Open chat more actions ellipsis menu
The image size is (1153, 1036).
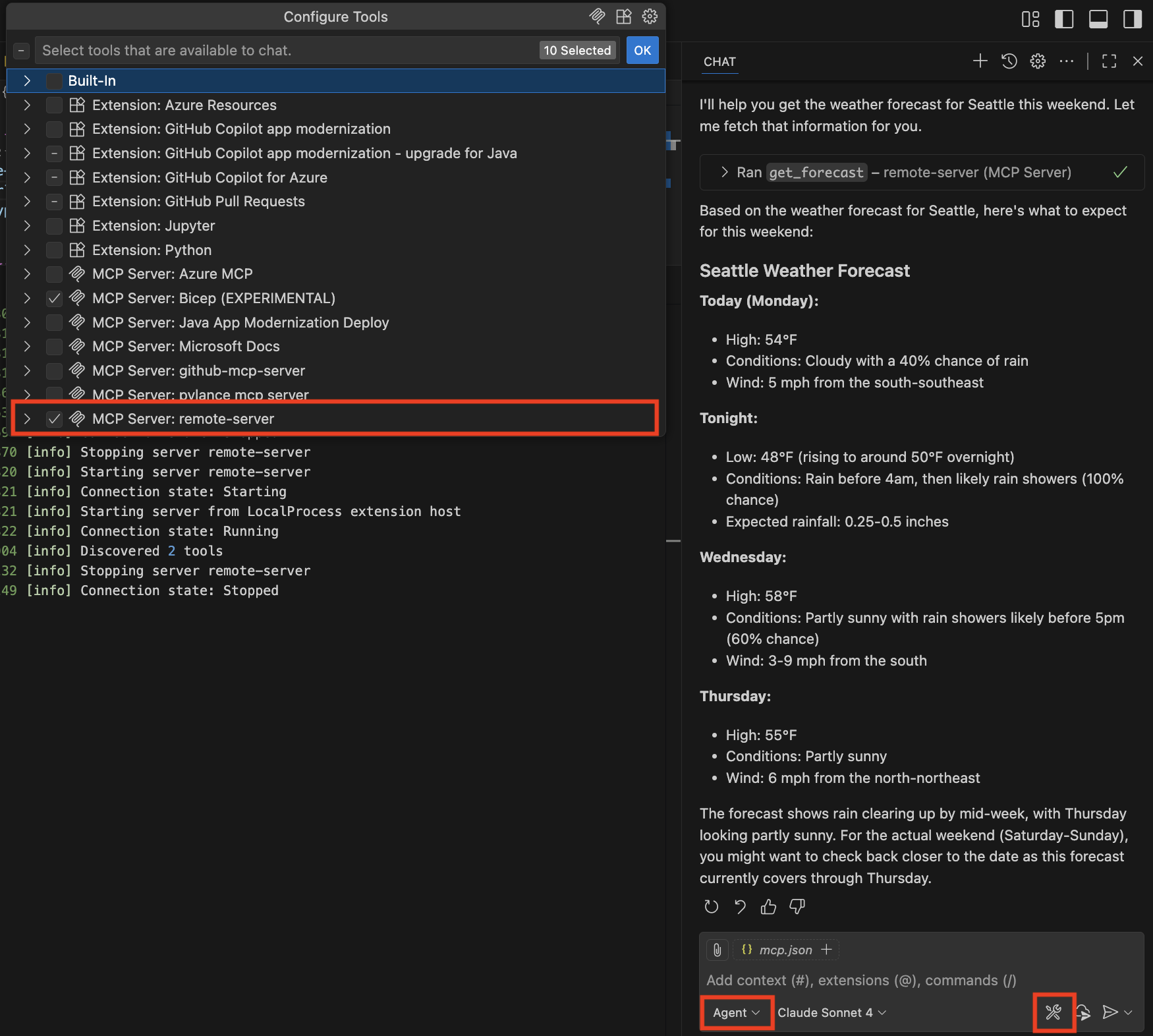tap(1066, 61)
